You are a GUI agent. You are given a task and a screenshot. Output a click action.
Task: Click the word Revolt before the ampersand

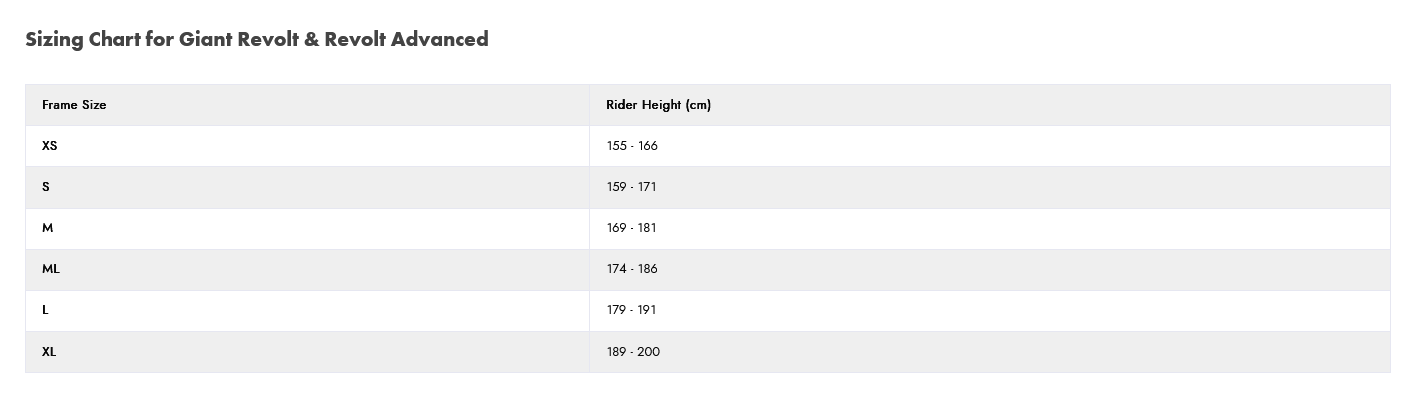(268, 39)
